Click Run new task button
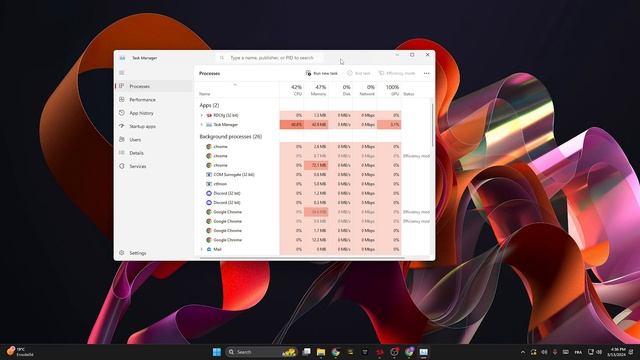Viewport: 640px width, 360px height. [322, 73]
